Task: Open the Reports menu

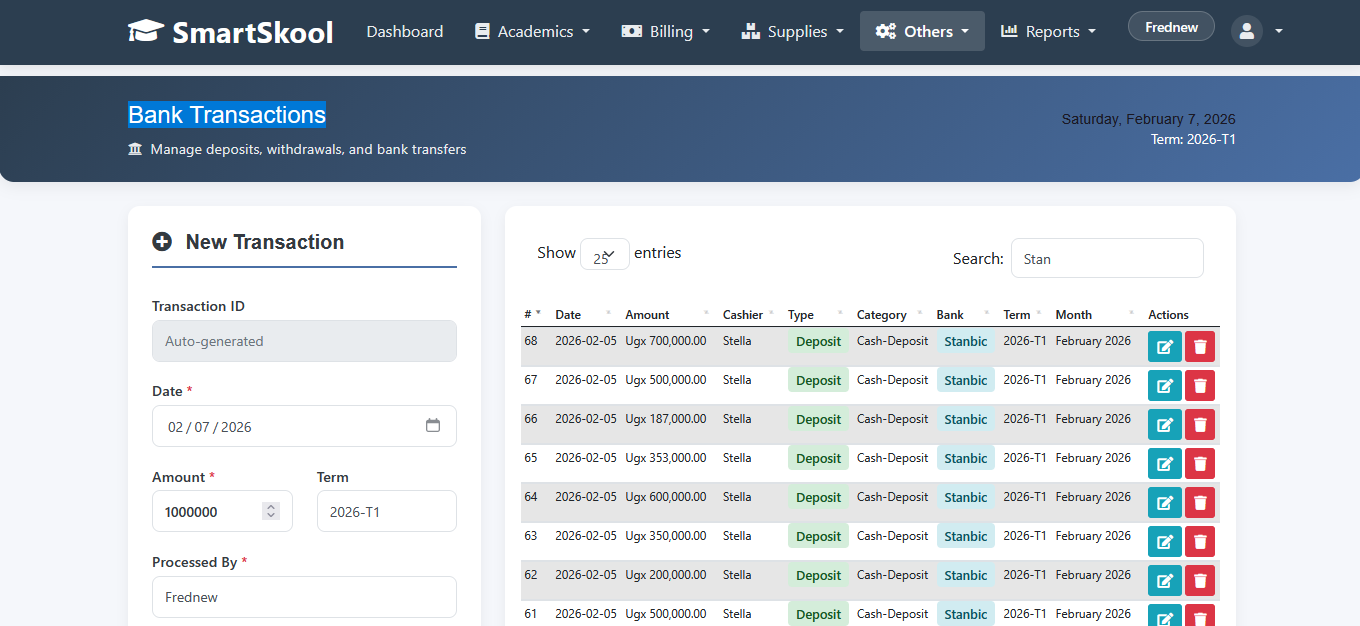Action: (x=1048, y=31)
